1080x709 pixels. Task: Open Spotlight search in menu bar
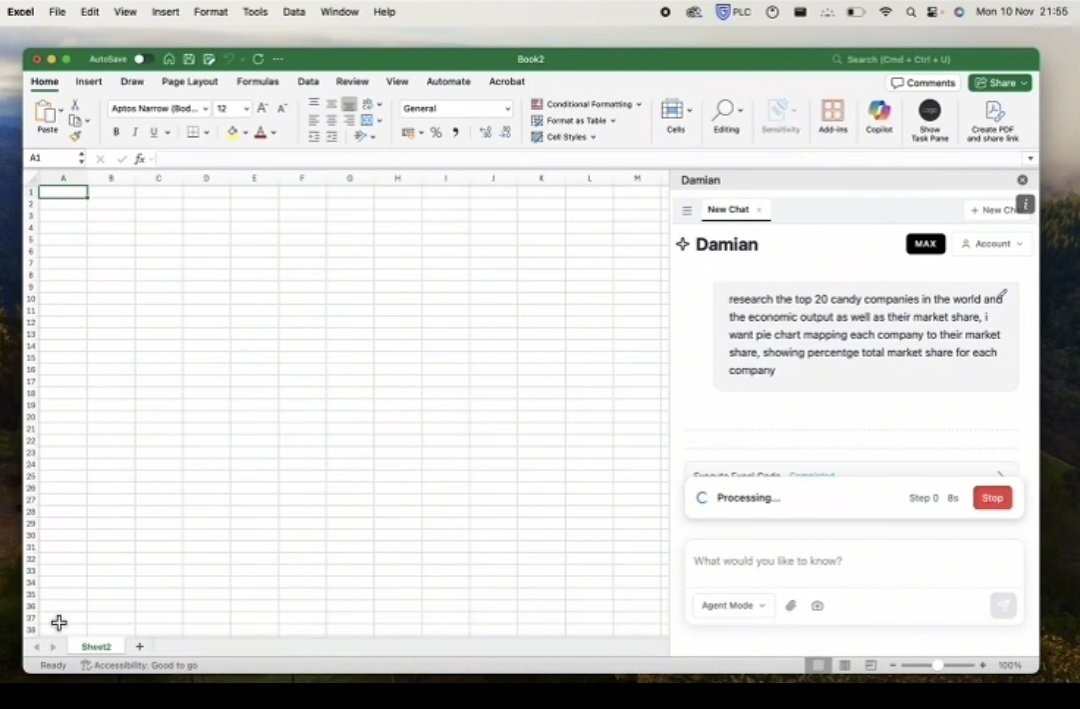(911, 12)
